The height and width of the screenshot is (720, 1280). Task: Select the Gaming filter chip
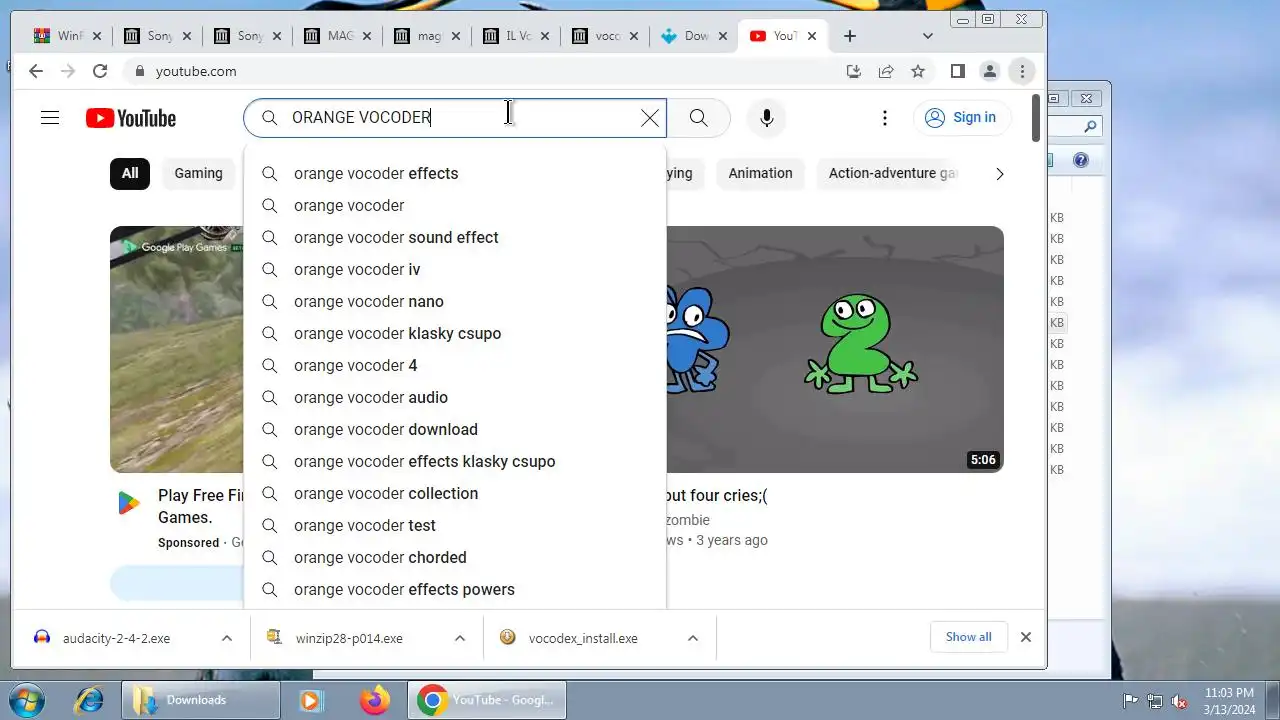198,173
